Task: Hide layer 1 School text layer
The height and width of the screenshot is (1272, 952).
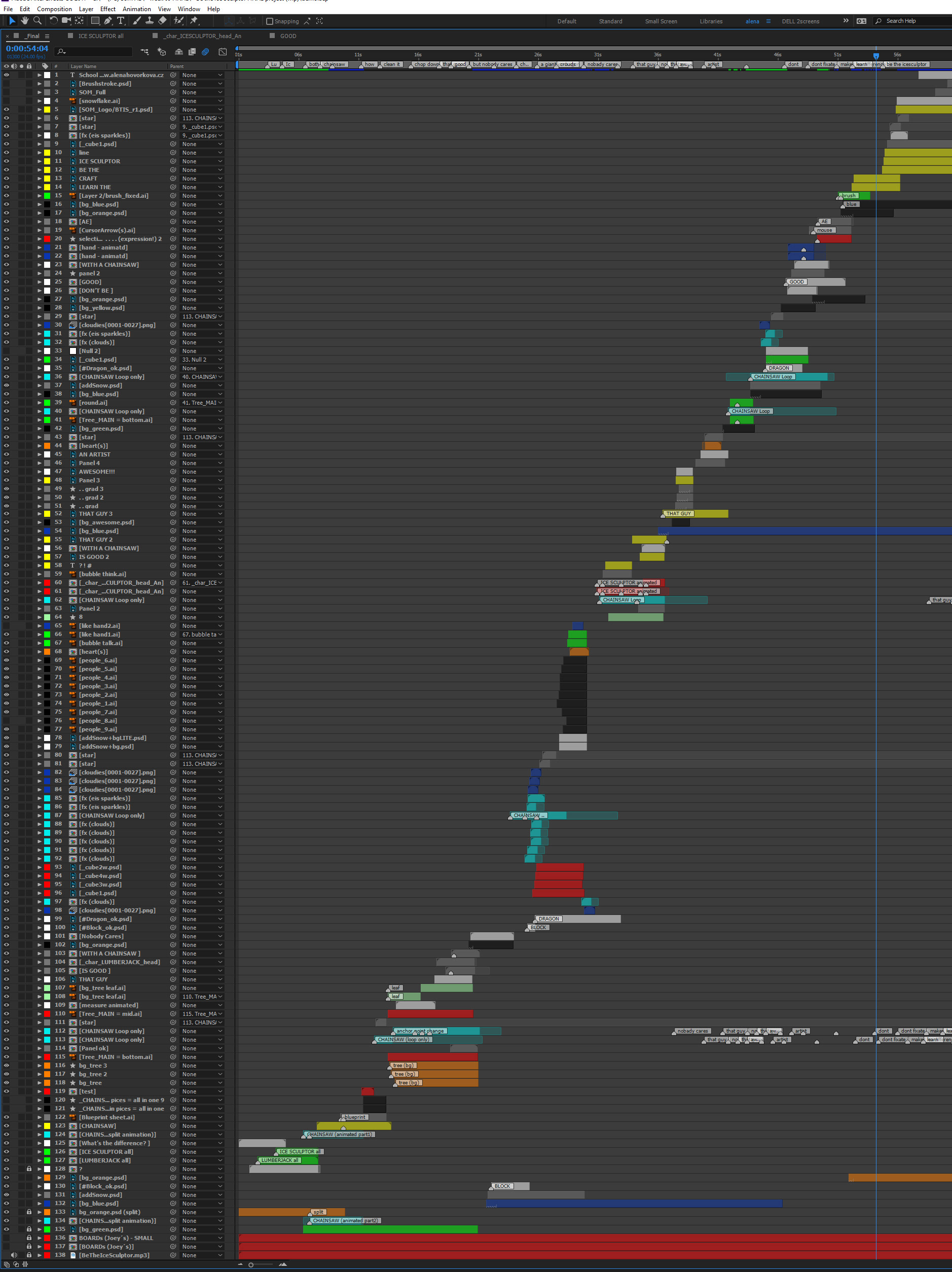Action: pos(6,76)
